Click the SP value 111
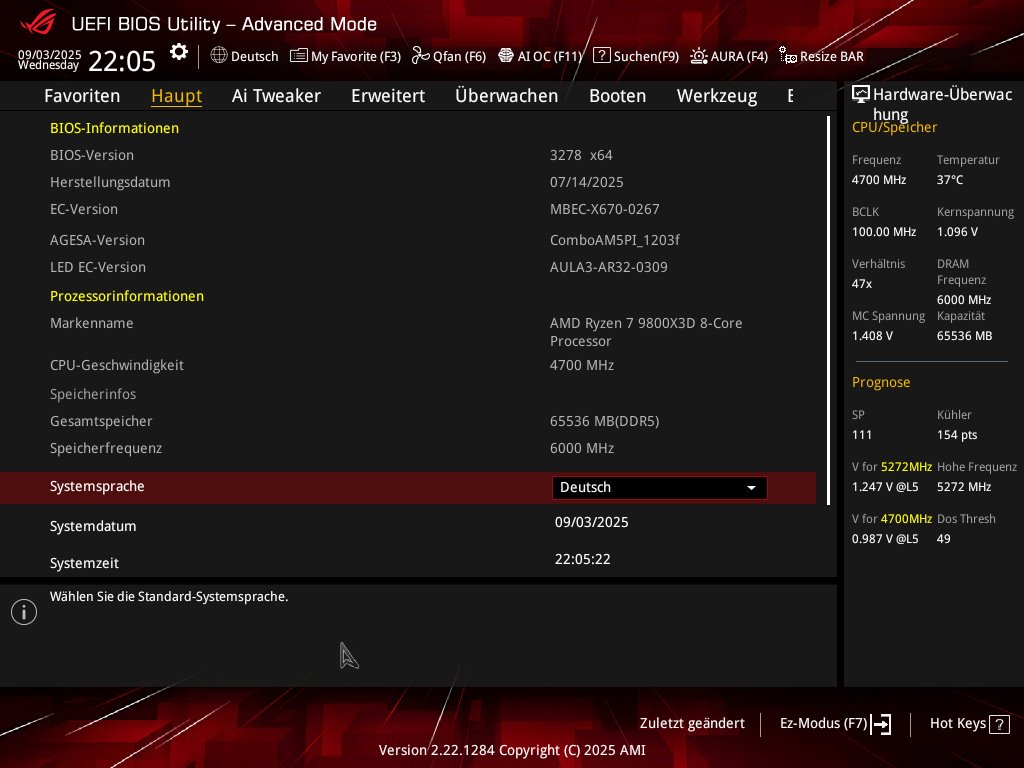The image size is (1024, 768). (x=861, y=435)
